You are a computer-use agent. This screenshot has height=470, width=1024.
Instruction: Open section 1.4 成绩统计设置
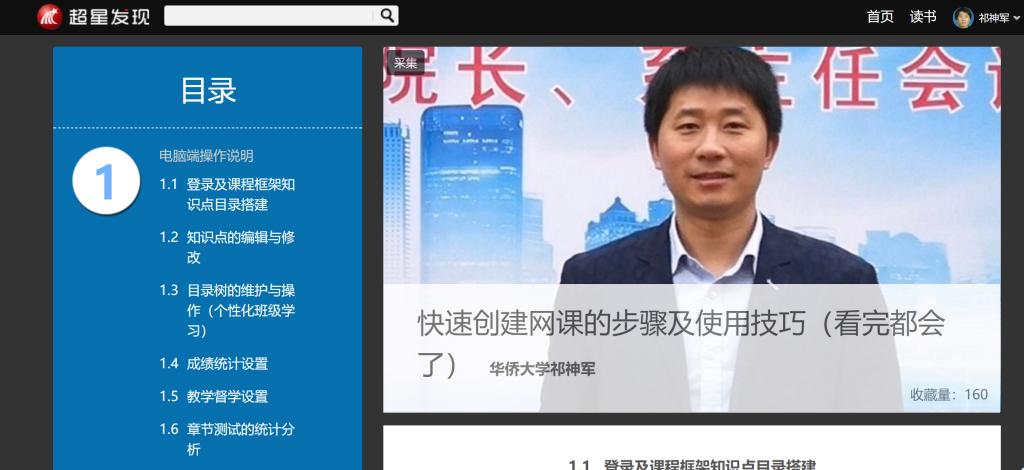[x=227, y=364]
